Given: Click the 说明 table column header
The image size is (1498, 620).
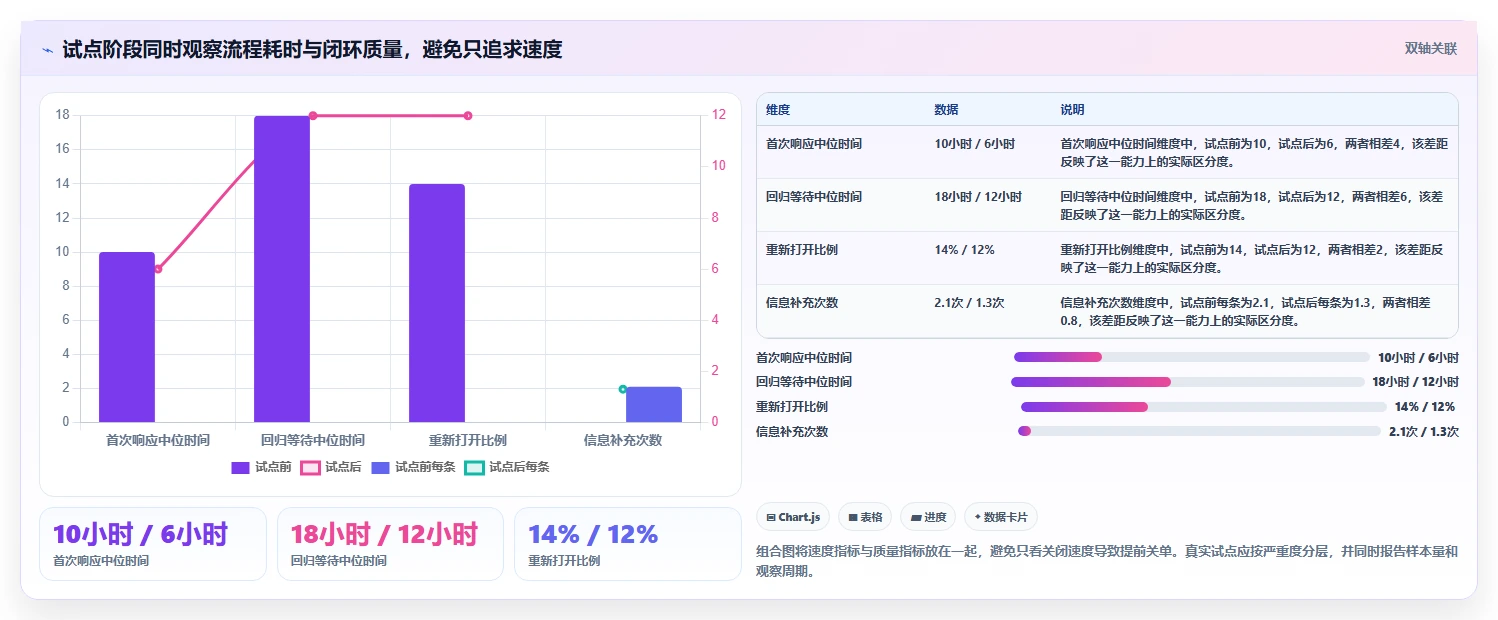Looking at the screenshot, I should tap(1072, 110).
